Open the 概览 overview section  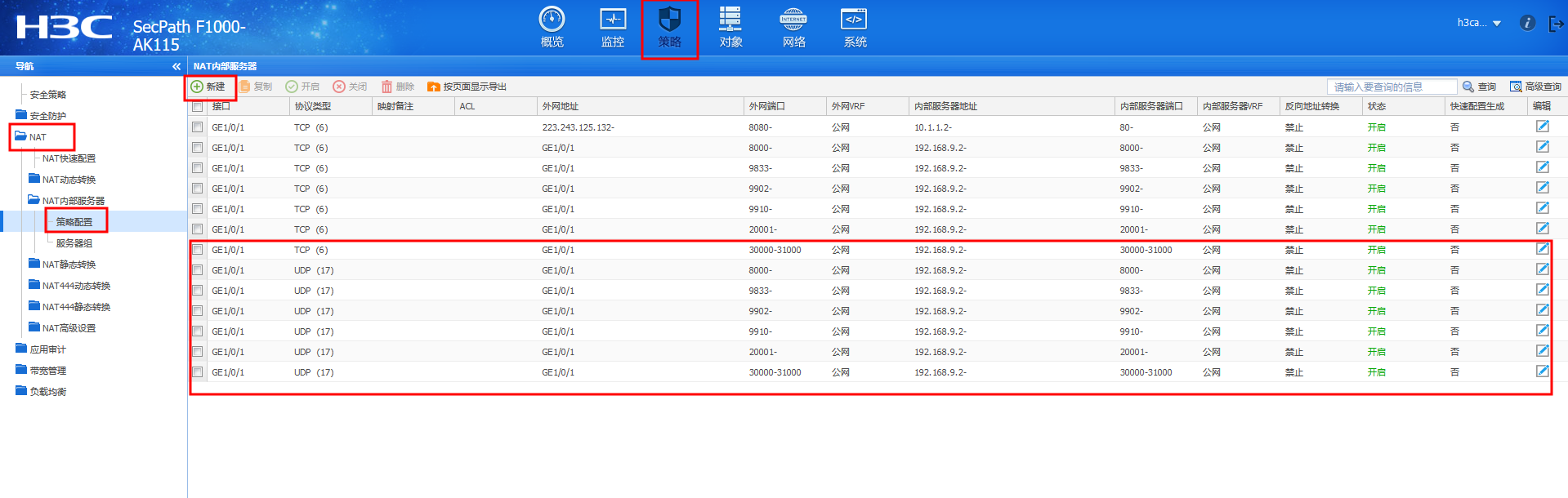(x=552, y=27)
